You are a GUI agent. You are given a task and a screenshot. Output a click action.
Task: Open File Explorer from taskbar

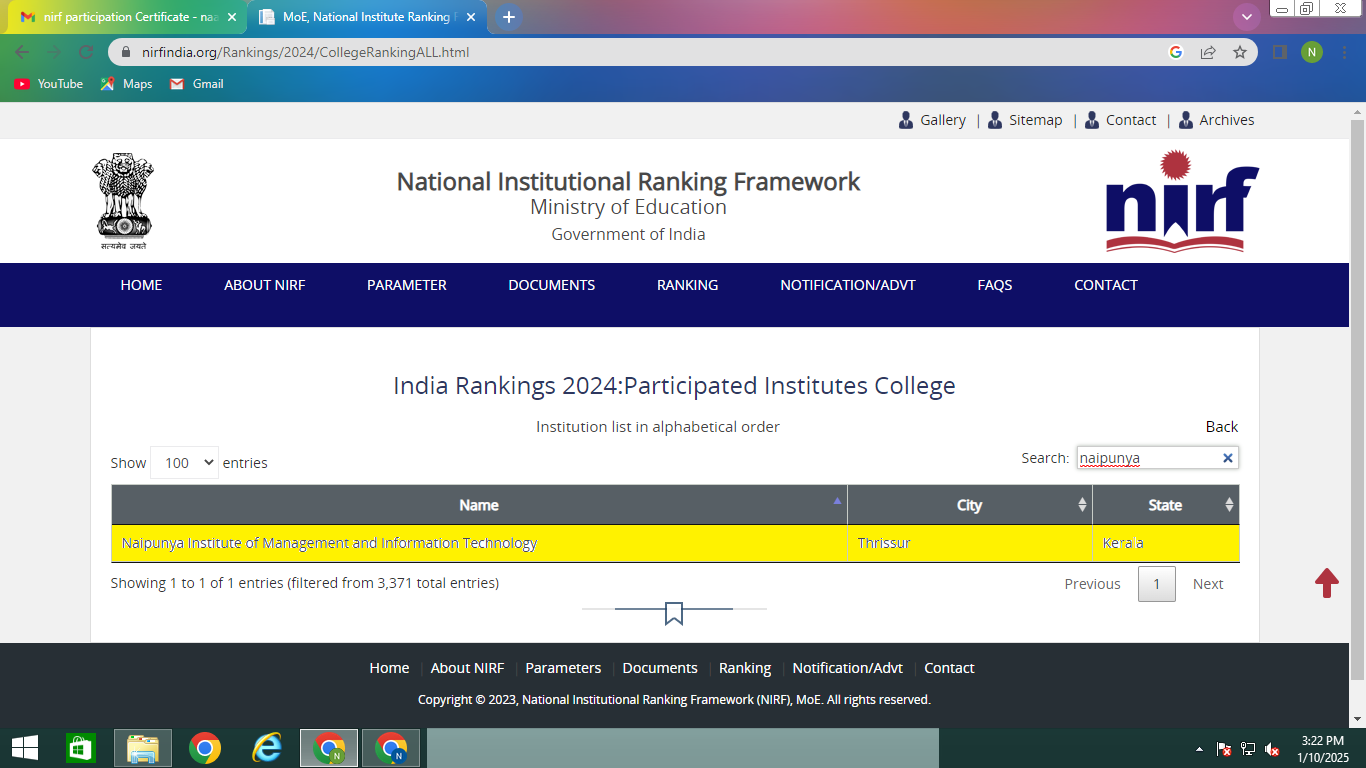click(x=143, y=748)
